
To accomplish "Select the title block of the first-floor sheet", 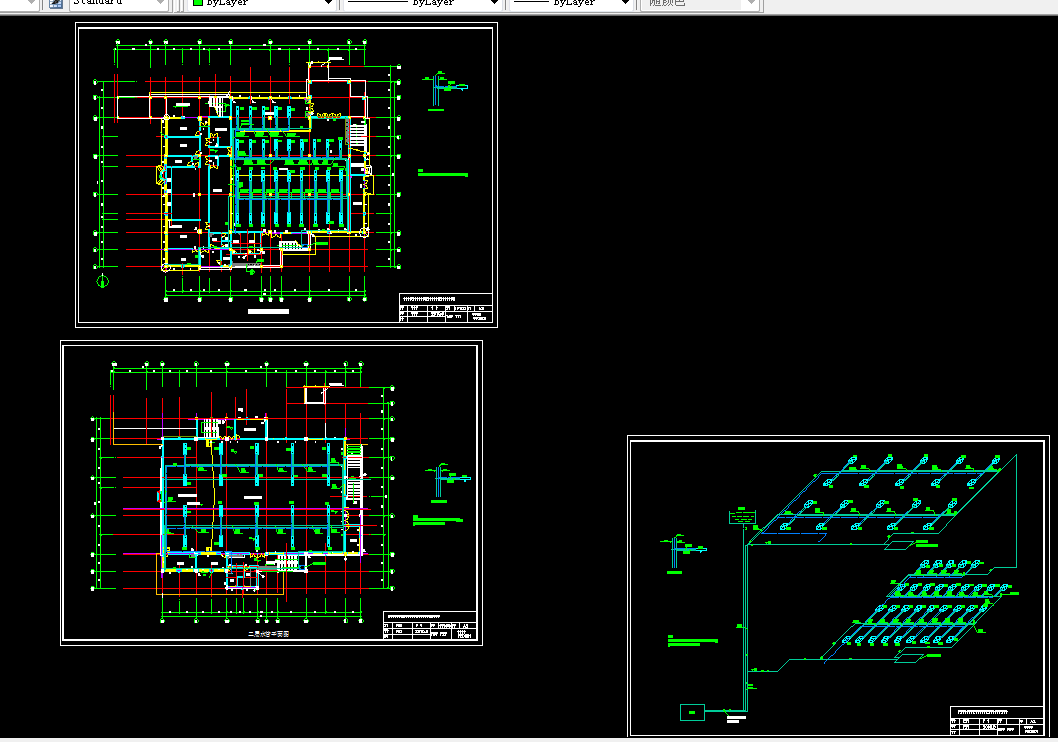I will [445, 308].
